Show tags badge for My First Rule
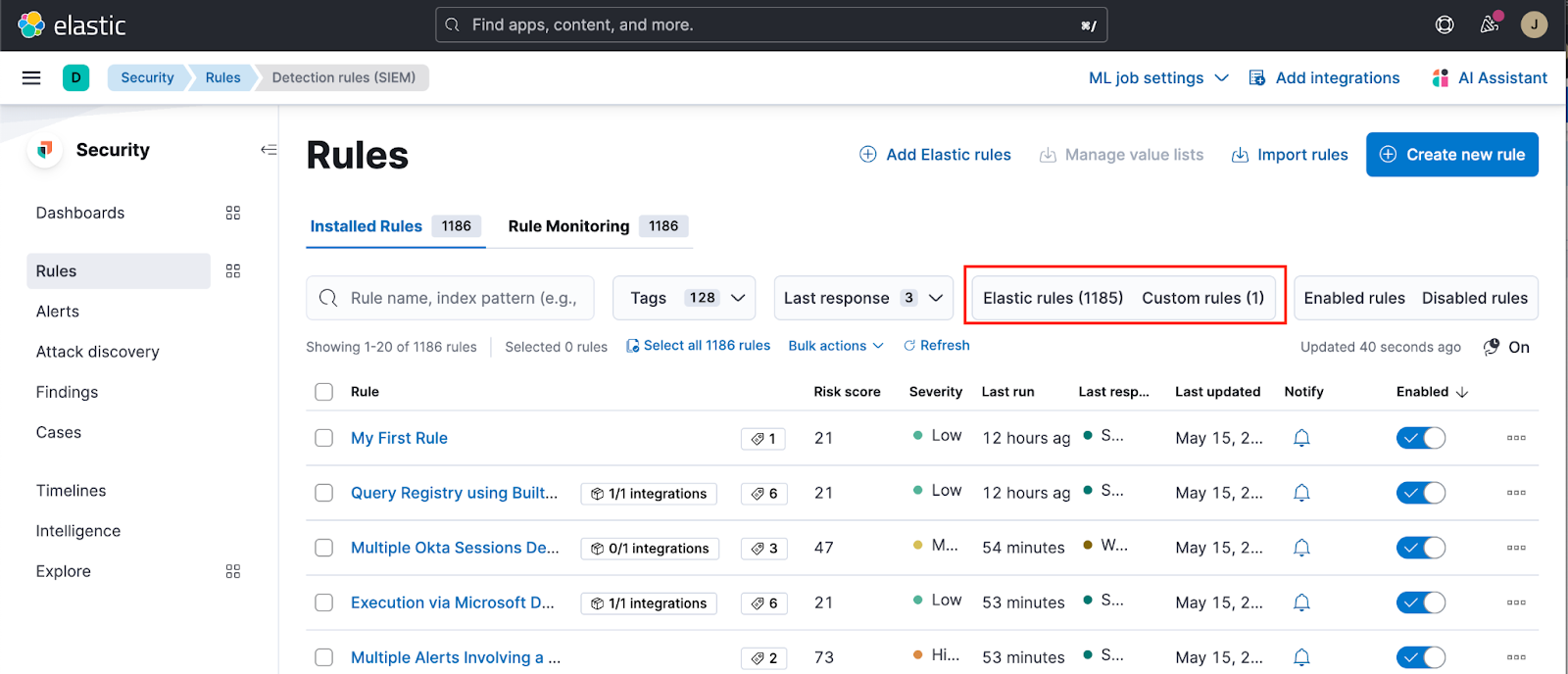Screen dimensions: 1568x674 coord(763,439)
